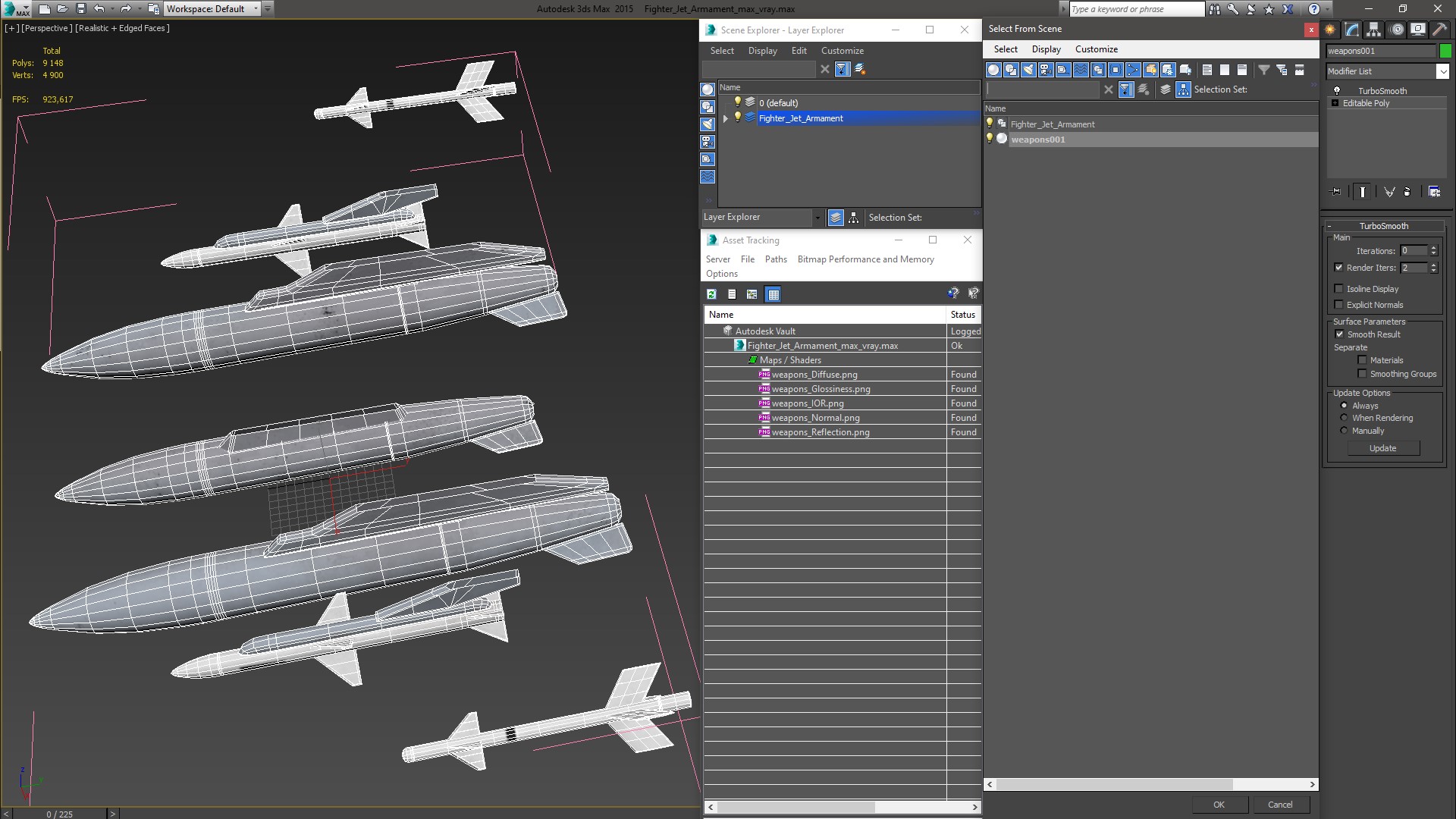Open the Hierarchy command panel tab
This screenshot has width=1456, height=819.
click(x=1373, y=30)
